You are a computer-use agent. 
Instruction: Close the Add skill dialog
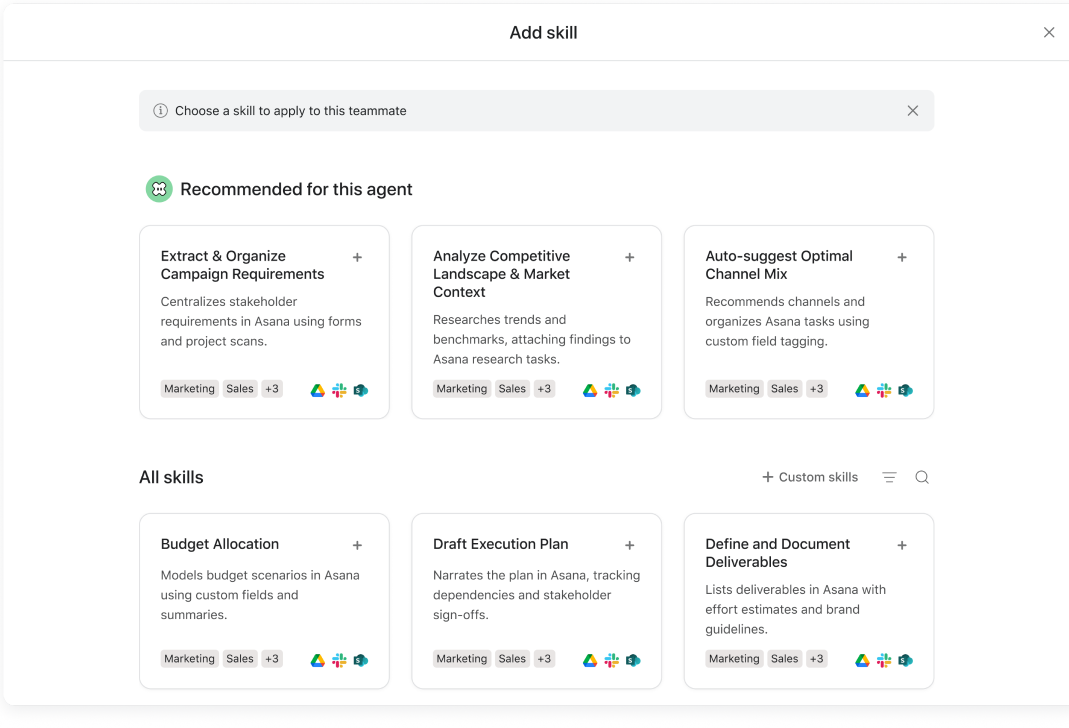(1049, 32)
